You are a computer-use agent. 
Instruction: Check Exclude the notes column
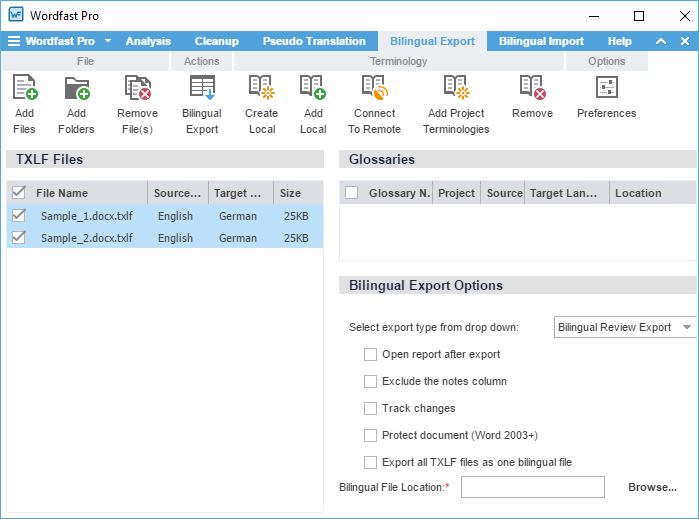371,381
